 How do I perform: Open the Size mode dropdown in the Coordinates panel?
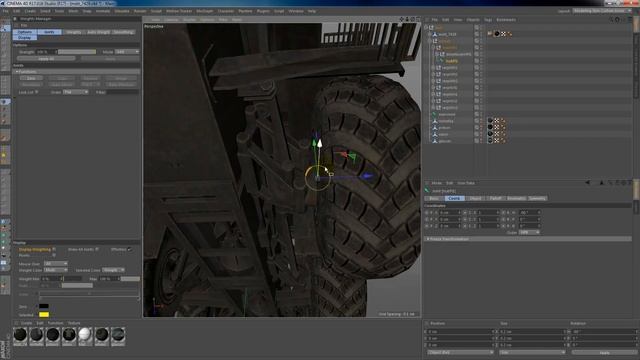click(531, 352)
